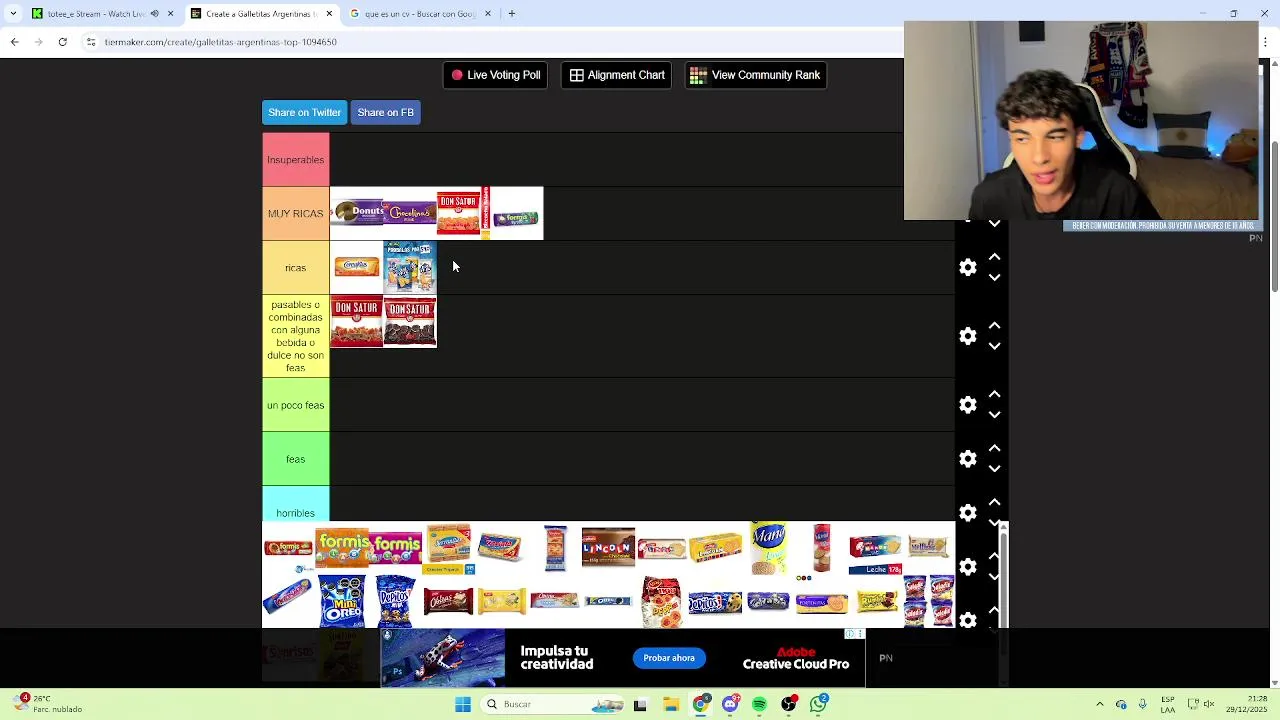Viewport: 1280px width, 720px height.
Task: Click the Live Voting Poll button
Action: coord(495,75)
